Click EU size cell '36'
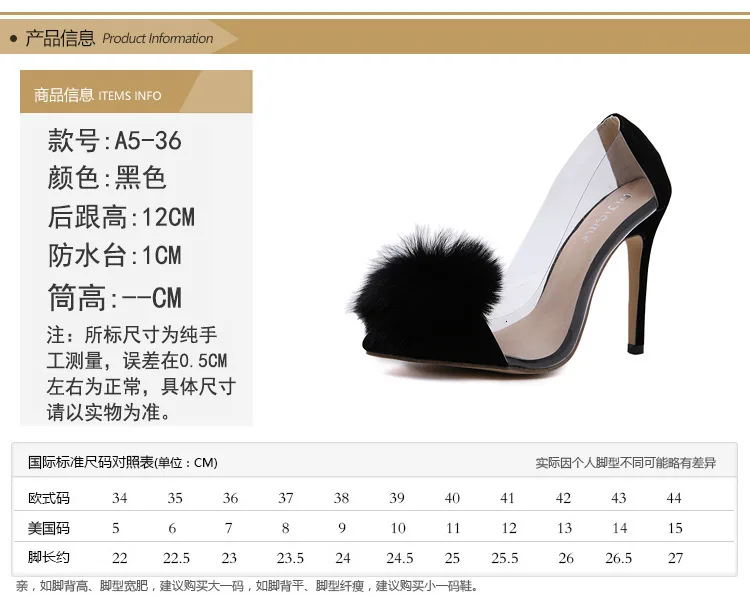 tap(230, 498)
